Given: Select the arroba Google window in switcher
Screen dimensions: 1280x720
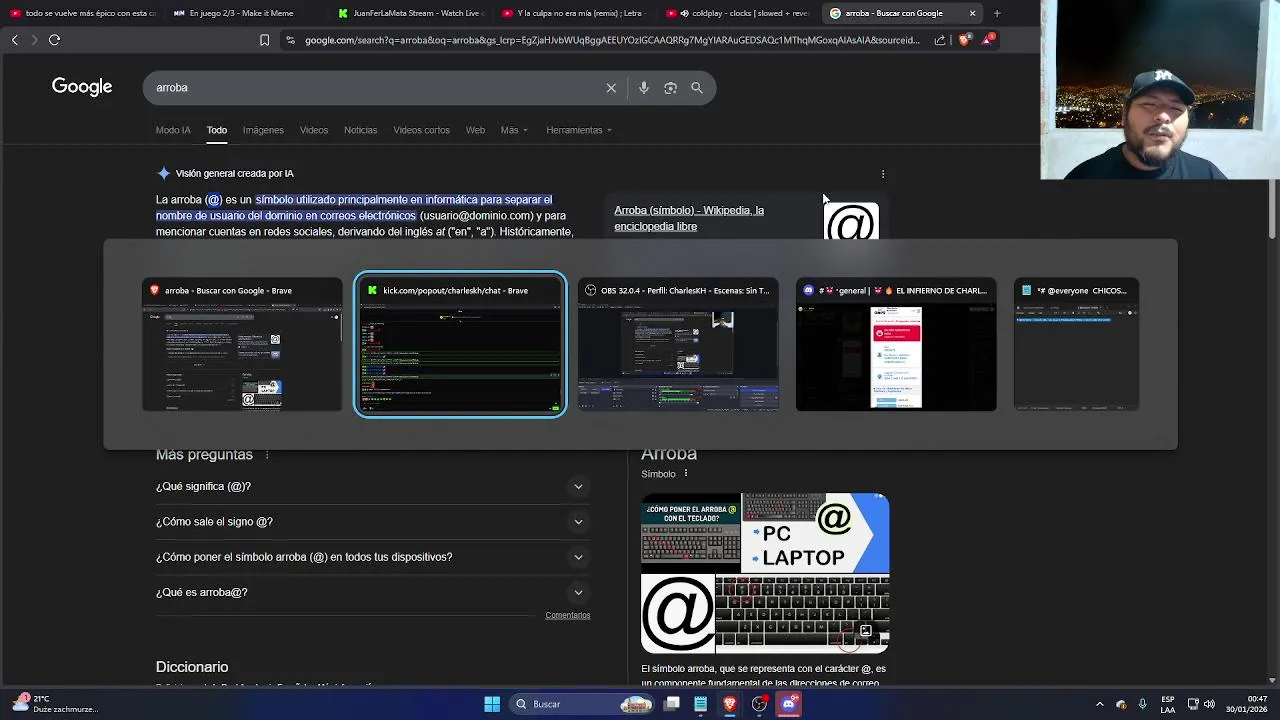Looking at the screenshot, I should pos(242,345).
